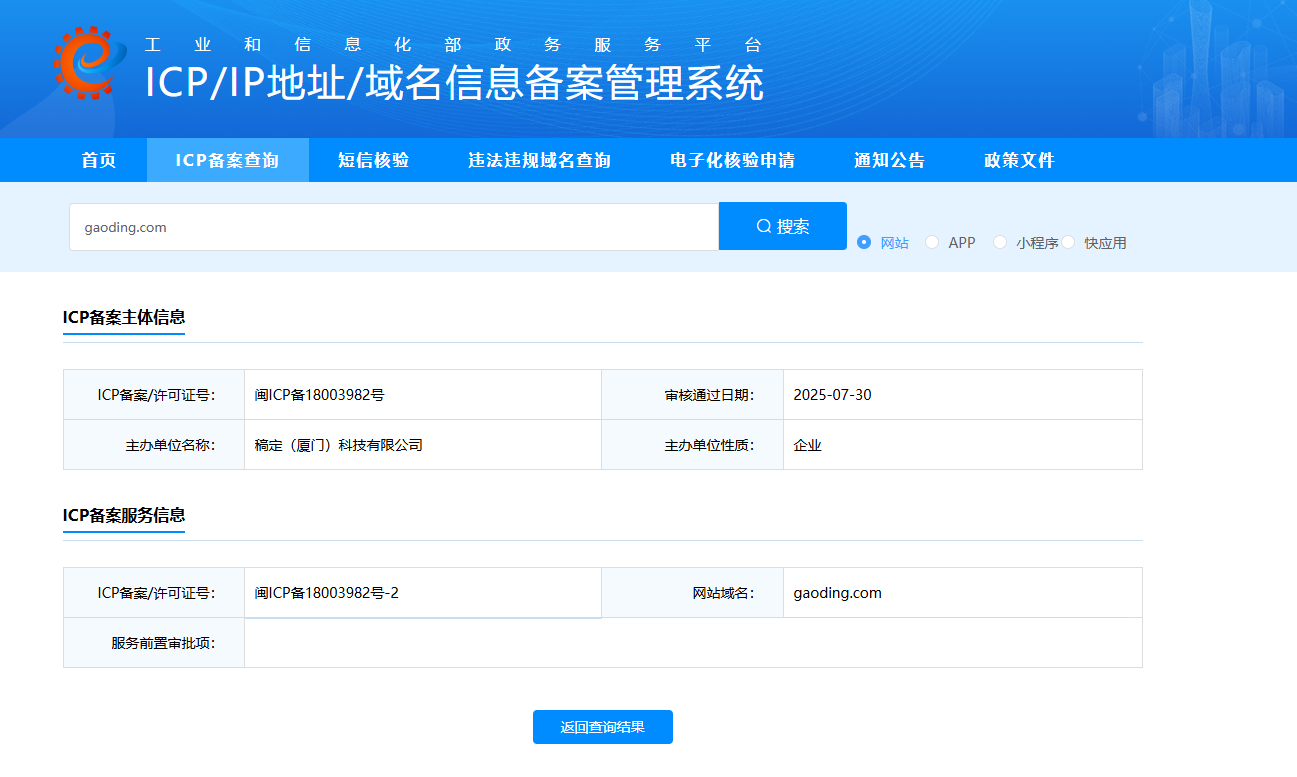Select the 快应用 radio option

pyautogui.click(x=1094, y=242)
